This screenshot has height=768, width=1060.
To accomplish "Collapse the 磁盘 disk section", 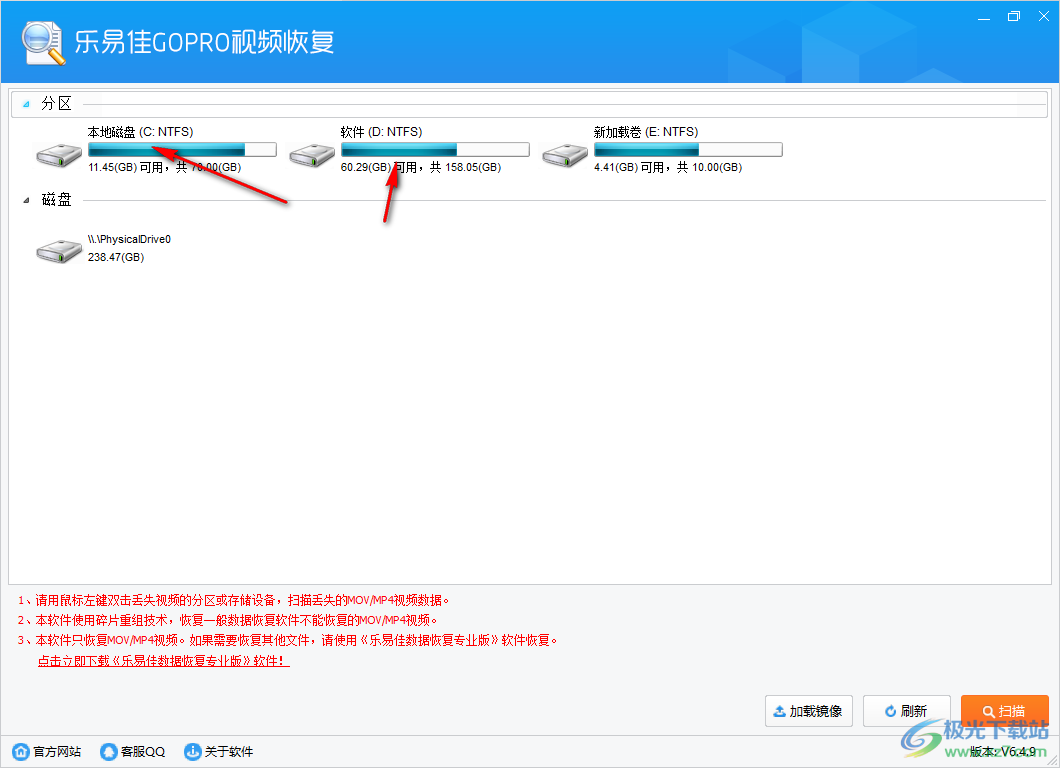I will pyautogui.click(x=26, y=200).
